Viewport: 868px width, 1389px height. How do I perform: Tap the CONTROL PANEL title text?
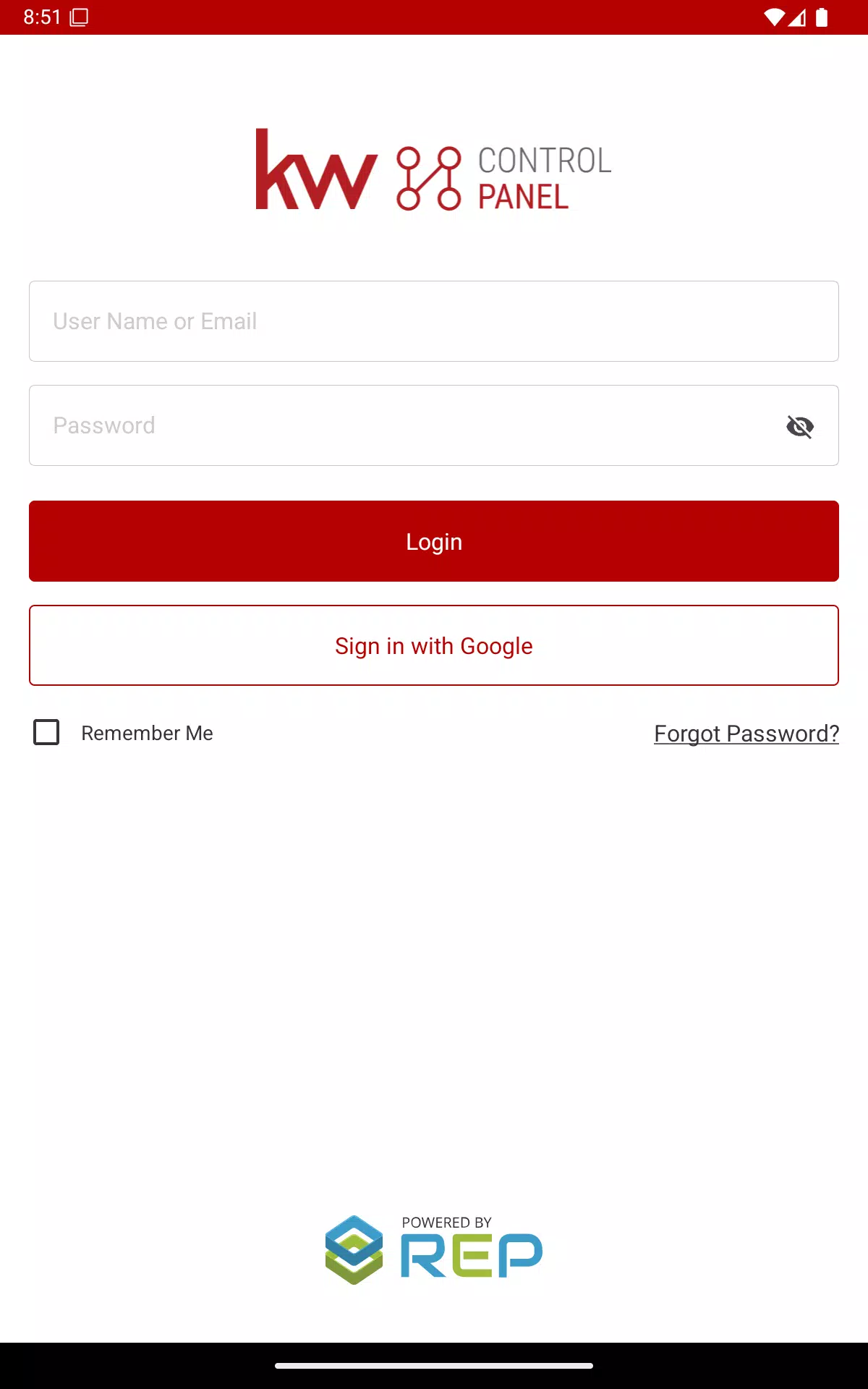click(x=544, y=178)
